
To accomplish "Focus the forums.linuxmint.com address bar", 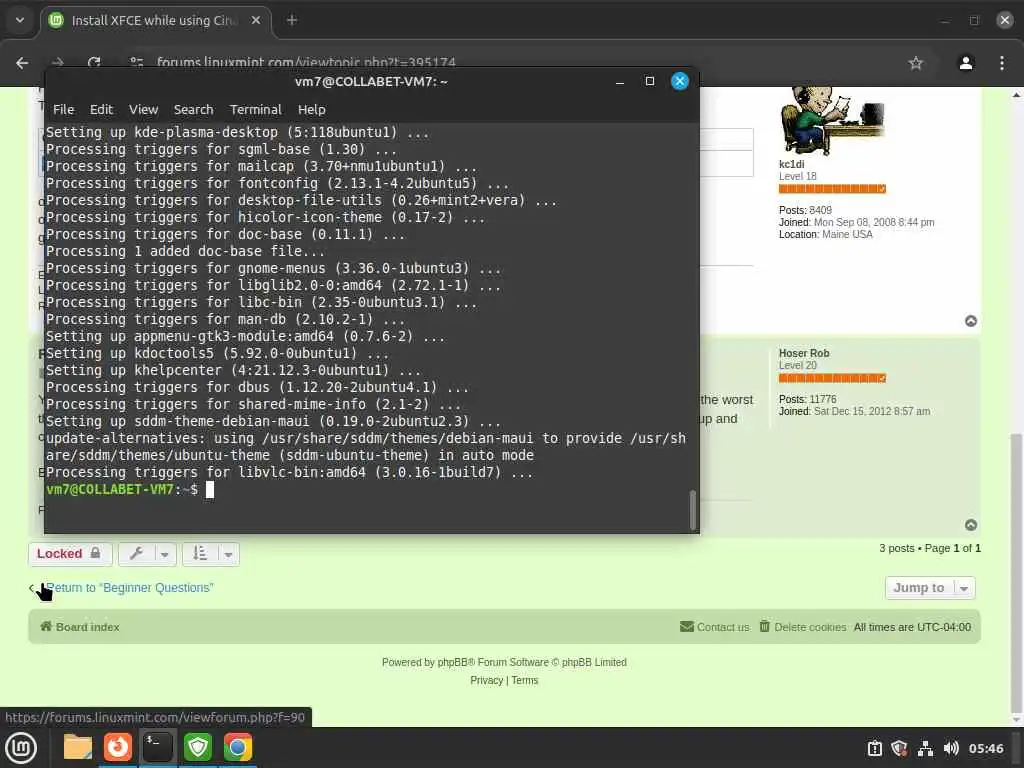I will click(x=306, y=63).
